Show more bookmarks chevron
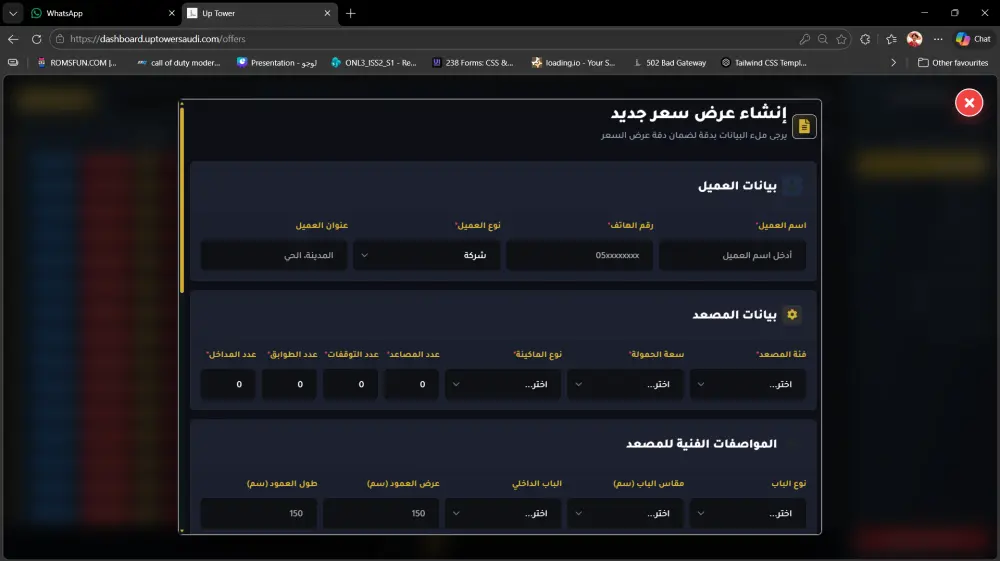 pos(893,62)
